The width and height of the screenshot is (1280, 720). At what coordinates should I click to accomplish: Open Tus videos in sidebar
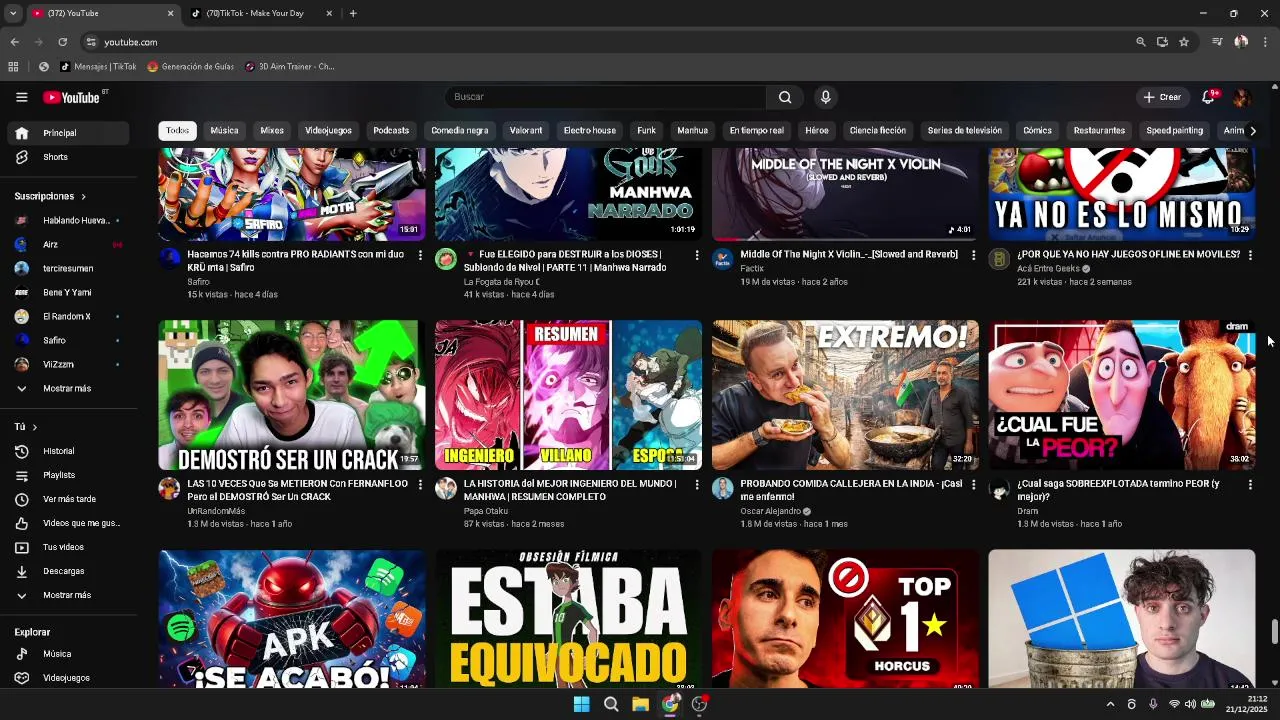pyautogui.click(x=66, y=547)
